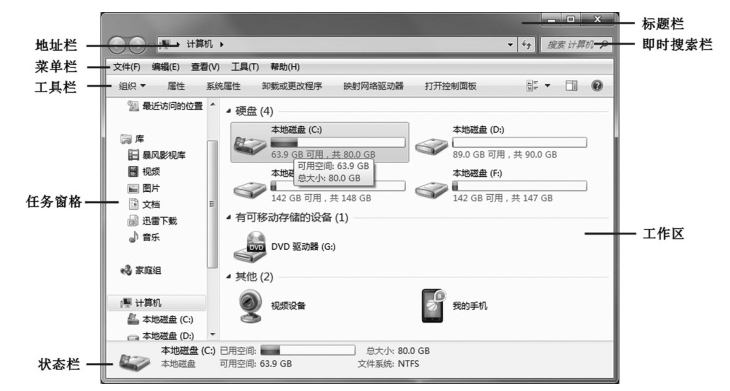Select 本地磁盘 (D:) in the navigation tree
Screen dimensions: 730x391
point(161,336)
